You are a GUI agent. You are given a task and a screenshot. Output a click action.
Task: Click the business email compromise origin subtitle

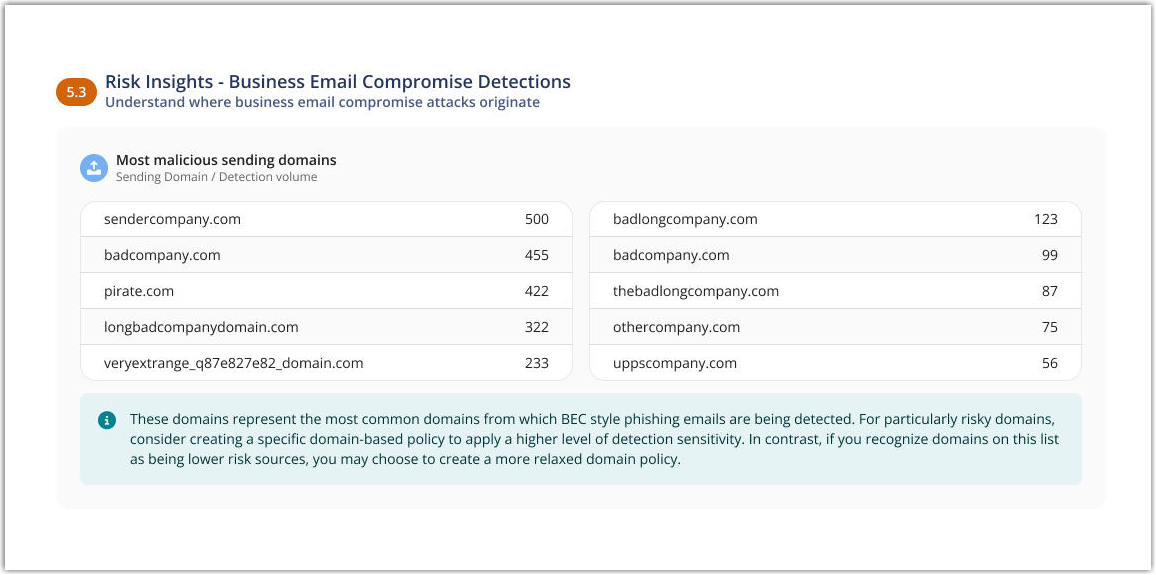[322, 102]
